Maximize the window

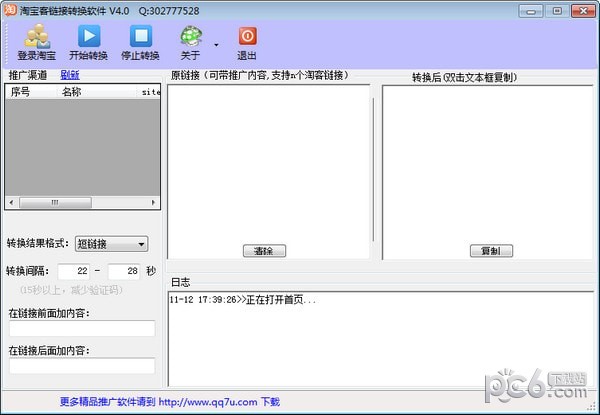coord(557,11)
